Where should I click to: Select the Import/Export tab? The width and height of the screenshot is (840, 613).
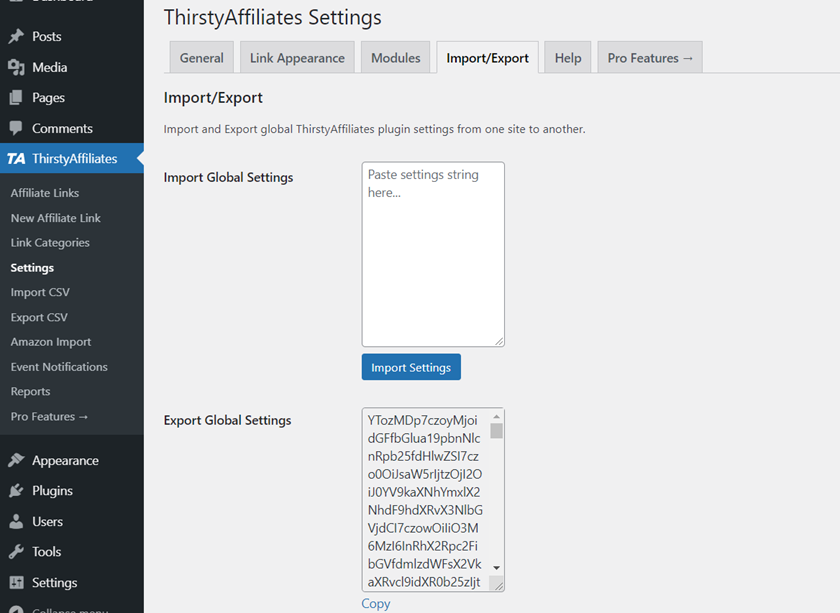[488, 57]
